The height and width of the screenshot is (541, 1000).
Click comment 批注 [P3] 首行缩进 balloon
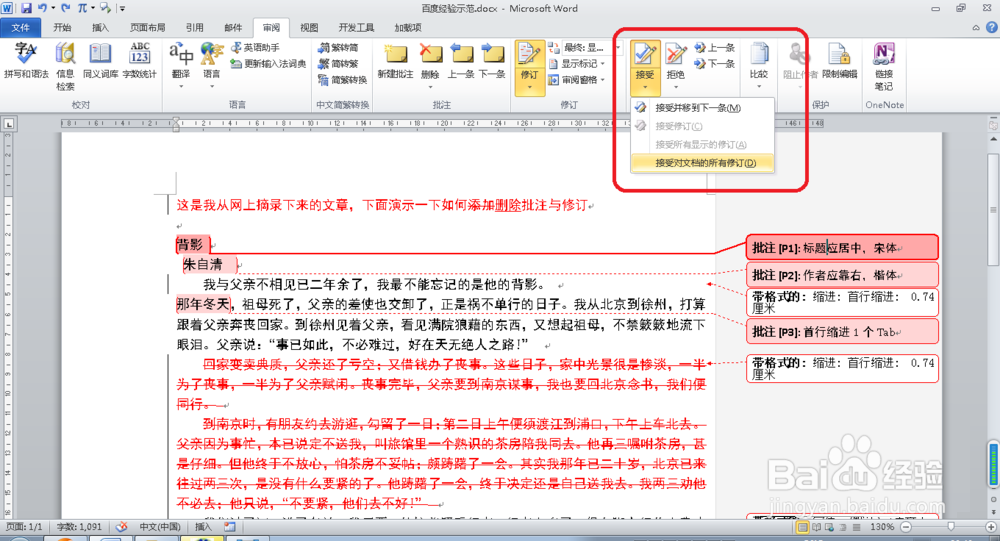click(842, 331)
